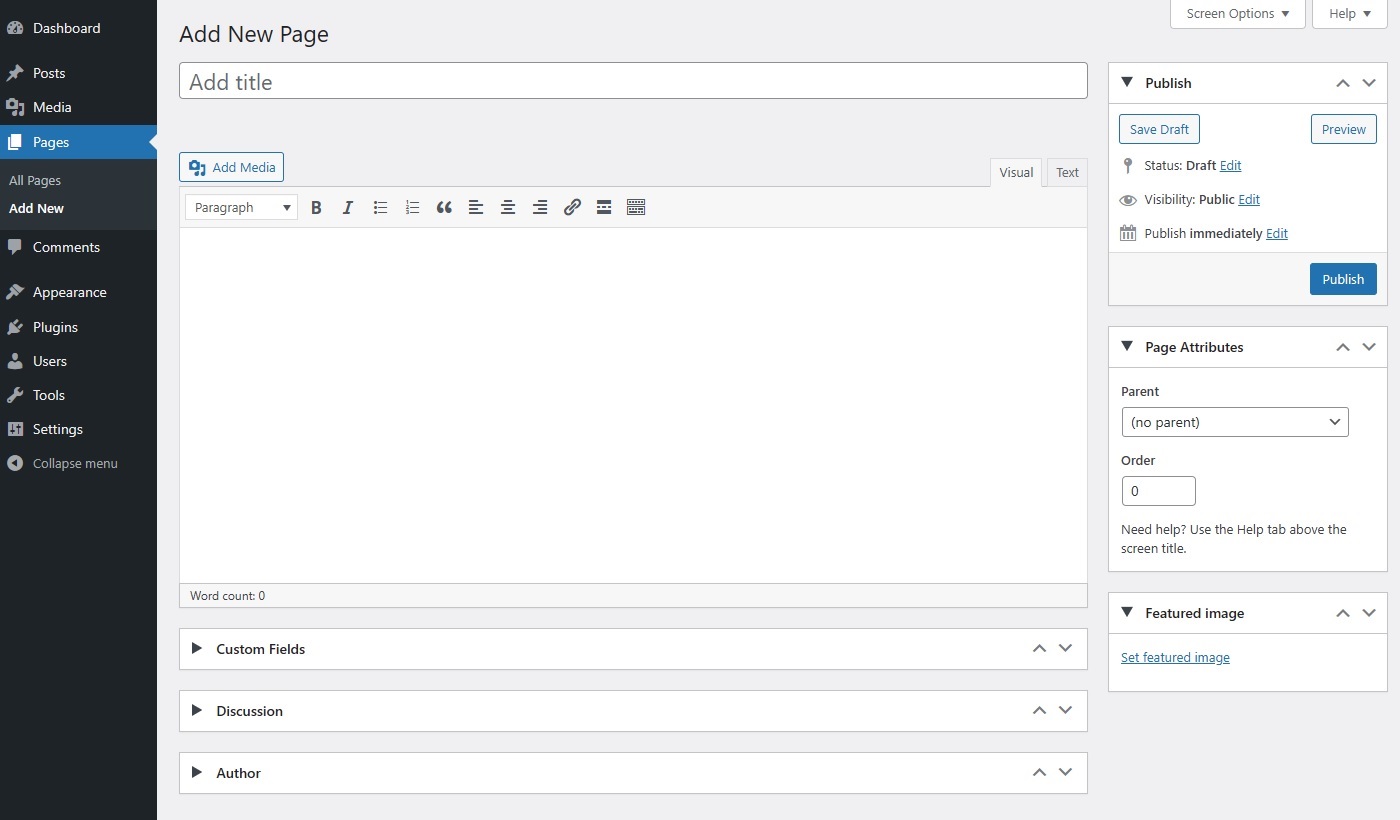The image size is (1400, 820).
Task: Open the Set featured image link
Action: coord(1175,657)
